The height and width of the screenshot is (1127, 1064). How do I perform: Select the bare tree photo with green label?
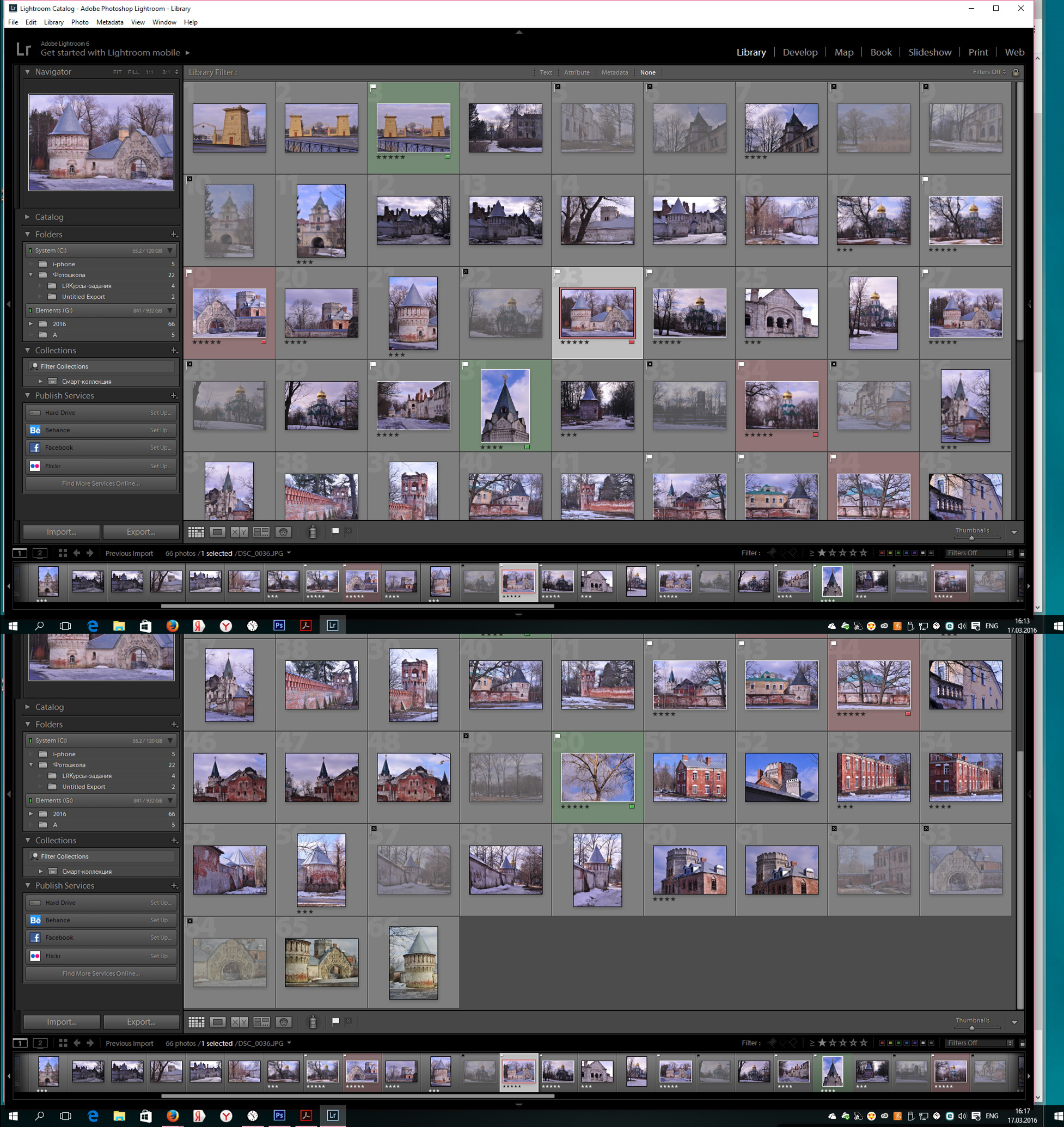pos(597,777)
